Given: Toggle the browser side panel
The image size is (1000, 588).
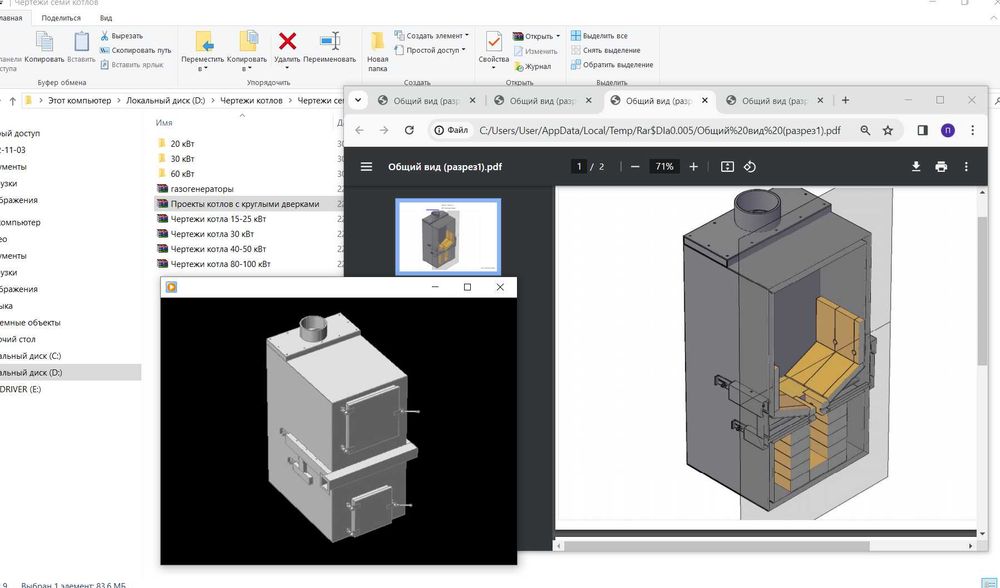Looking at the screenshot, I should coord(922,130).
